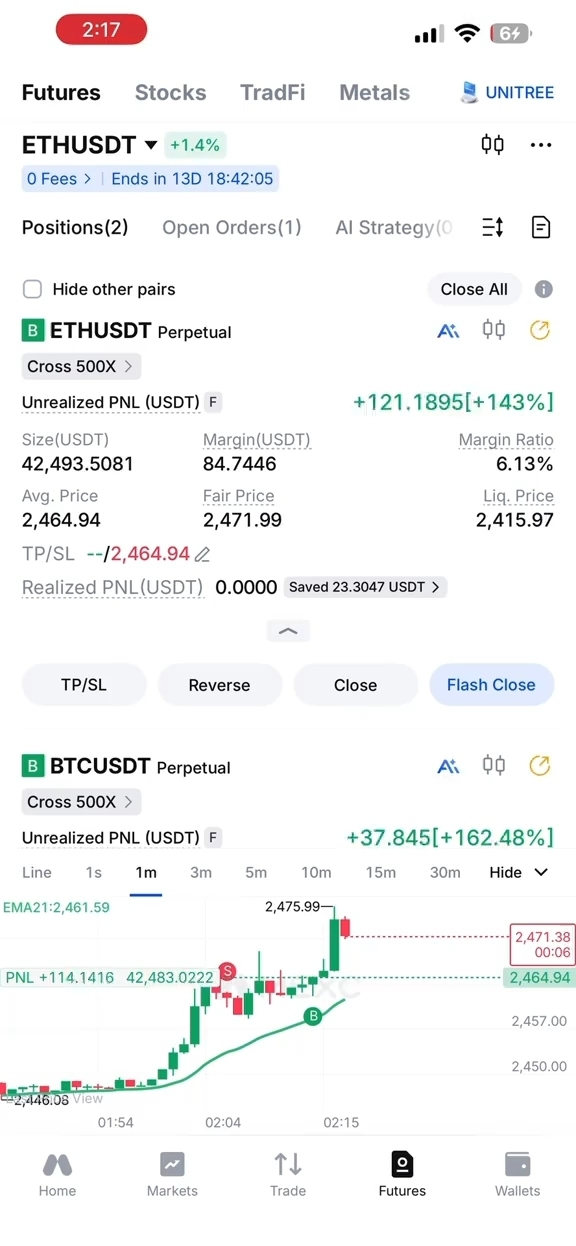Collapse the ETHUSDT position details chevron
This screenshot has height=1246, width=576.
(x=288, y=631)
